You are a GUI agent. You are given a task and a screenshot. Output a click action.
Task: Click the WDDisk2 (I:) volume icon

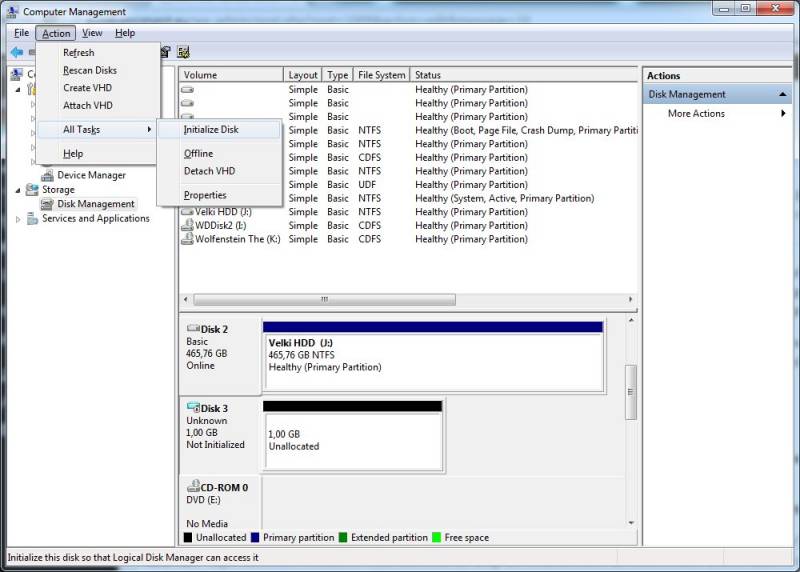pyautogui.click(x=187, y=225)
